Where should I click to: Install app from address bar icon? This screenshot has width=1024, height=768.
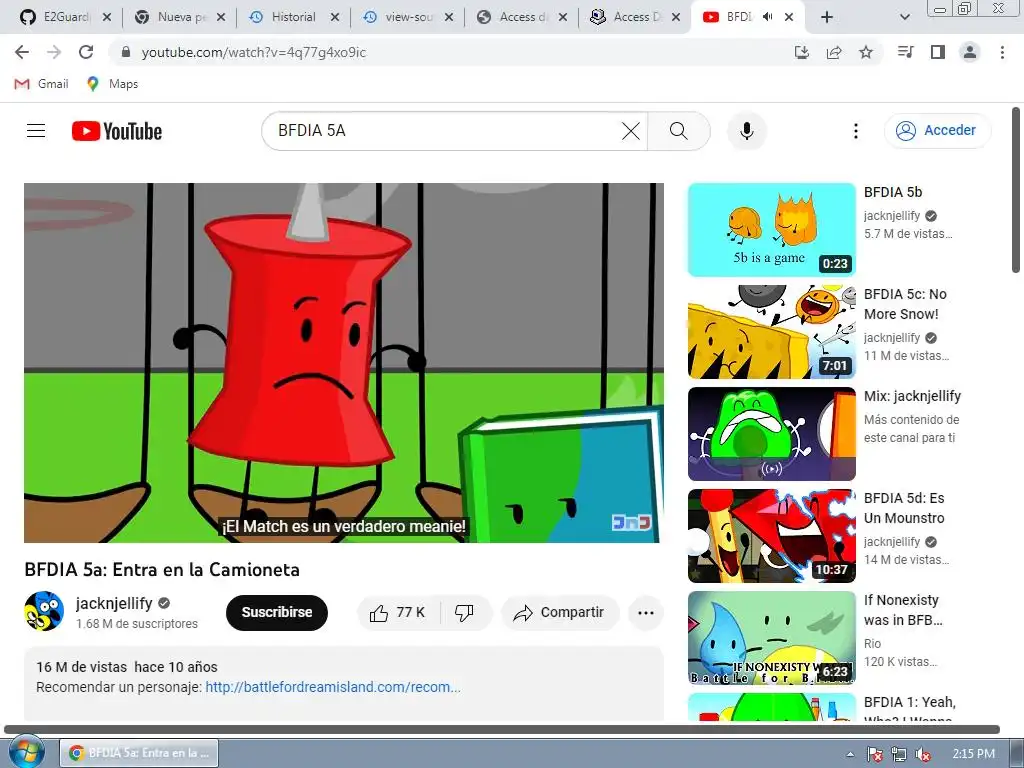pyautogui.click(x=801, y=52)
